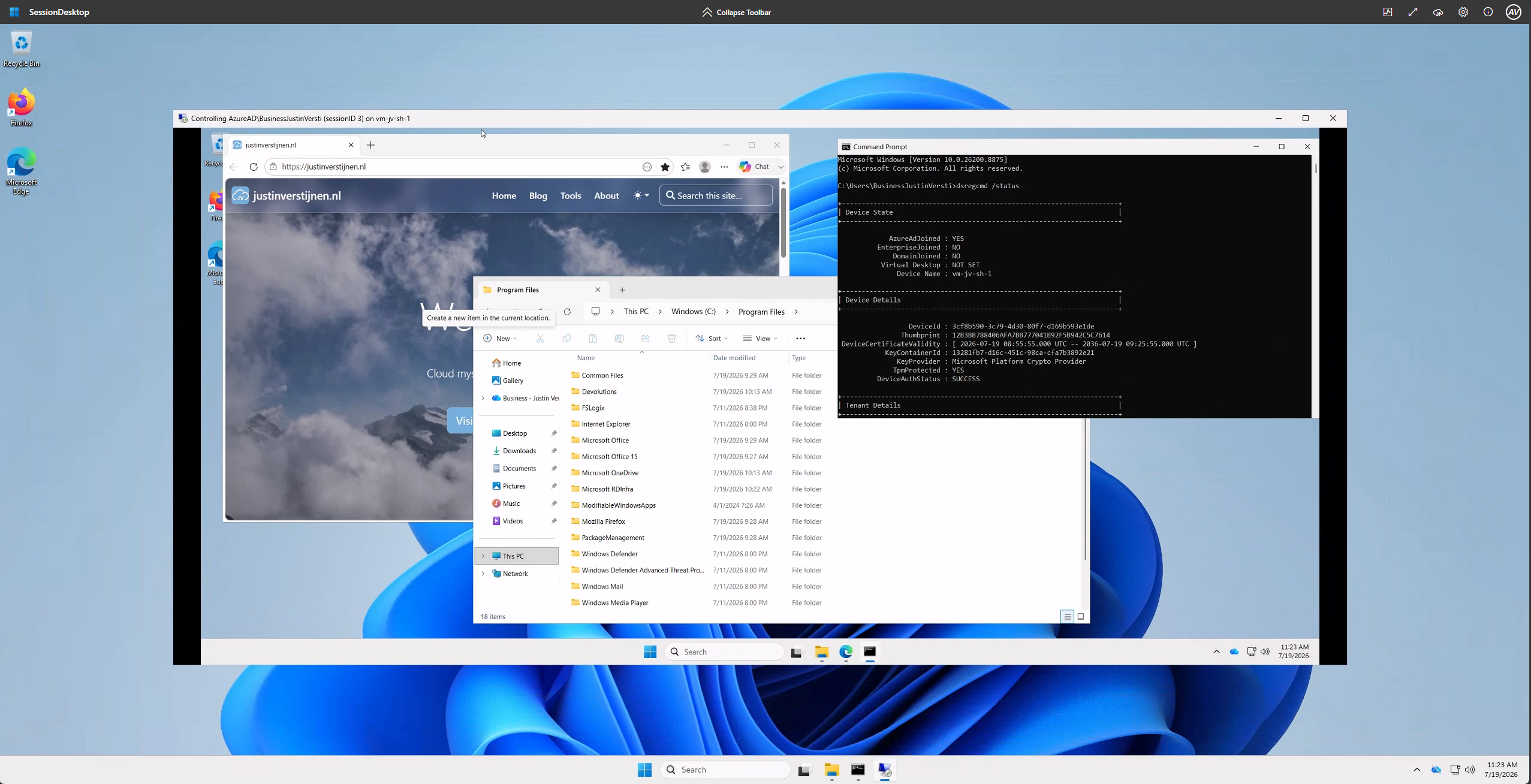Open Tools menu on the website
The image size is (1531, 784).
pos(571,195)
